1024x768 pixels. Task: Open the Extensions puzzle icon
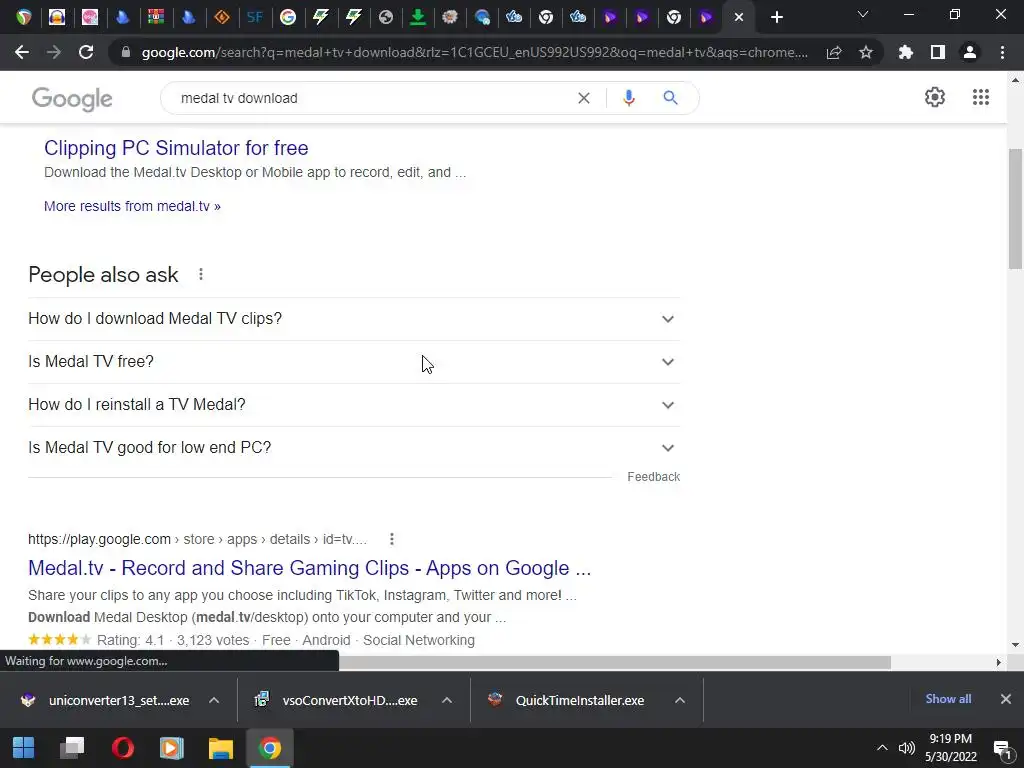tap(906, 52)
